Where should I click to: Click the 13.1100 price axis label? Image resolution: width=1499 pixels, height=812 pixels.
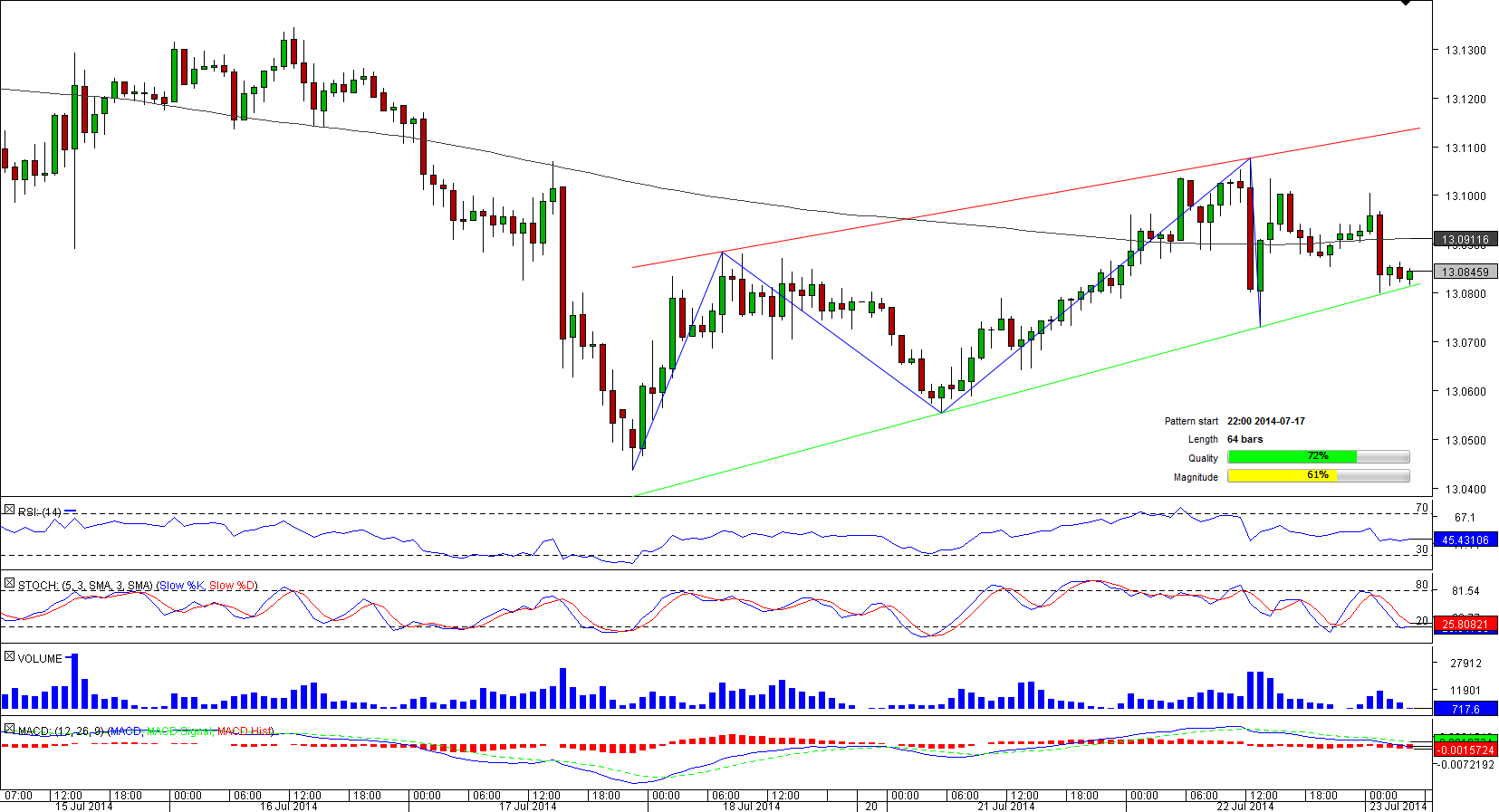1465,148
